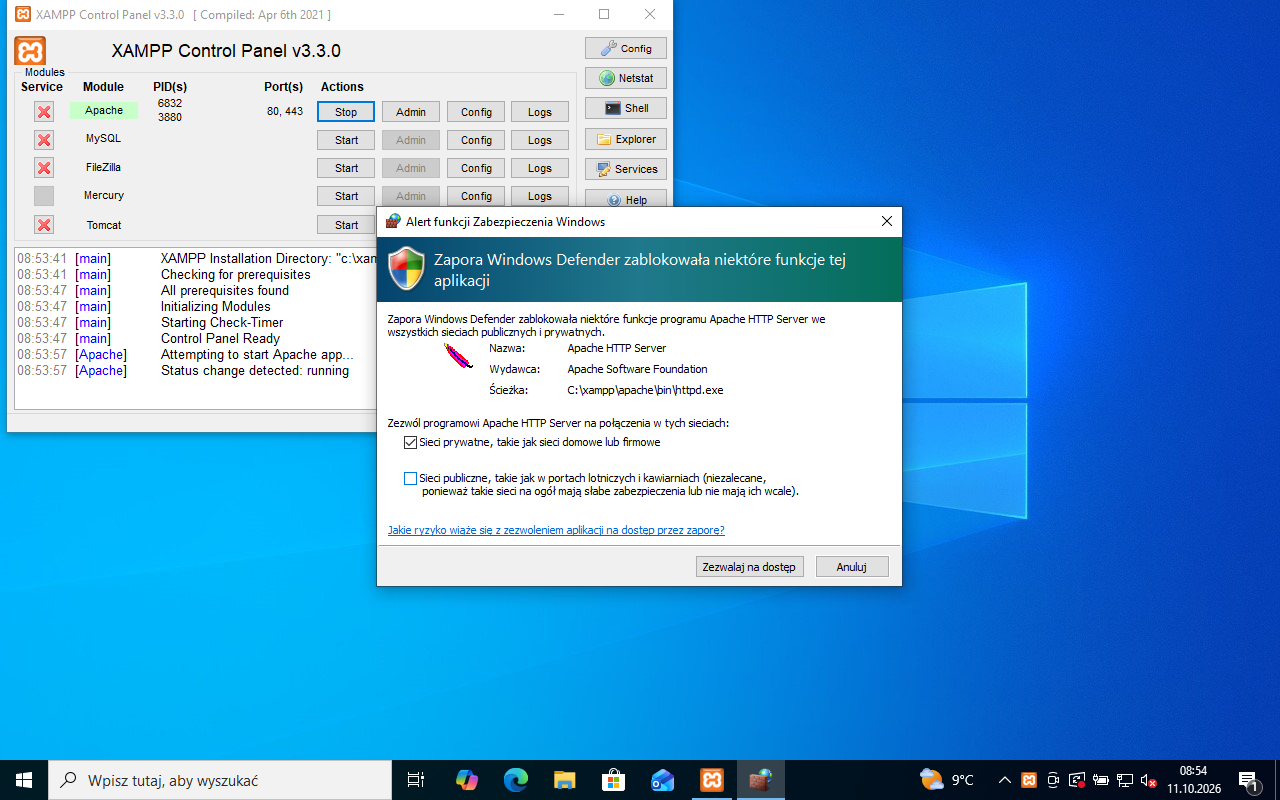Open Explorer from the XAMPP side panel
Viewport: 1280px width, 800px height.
tap(626, 139)
